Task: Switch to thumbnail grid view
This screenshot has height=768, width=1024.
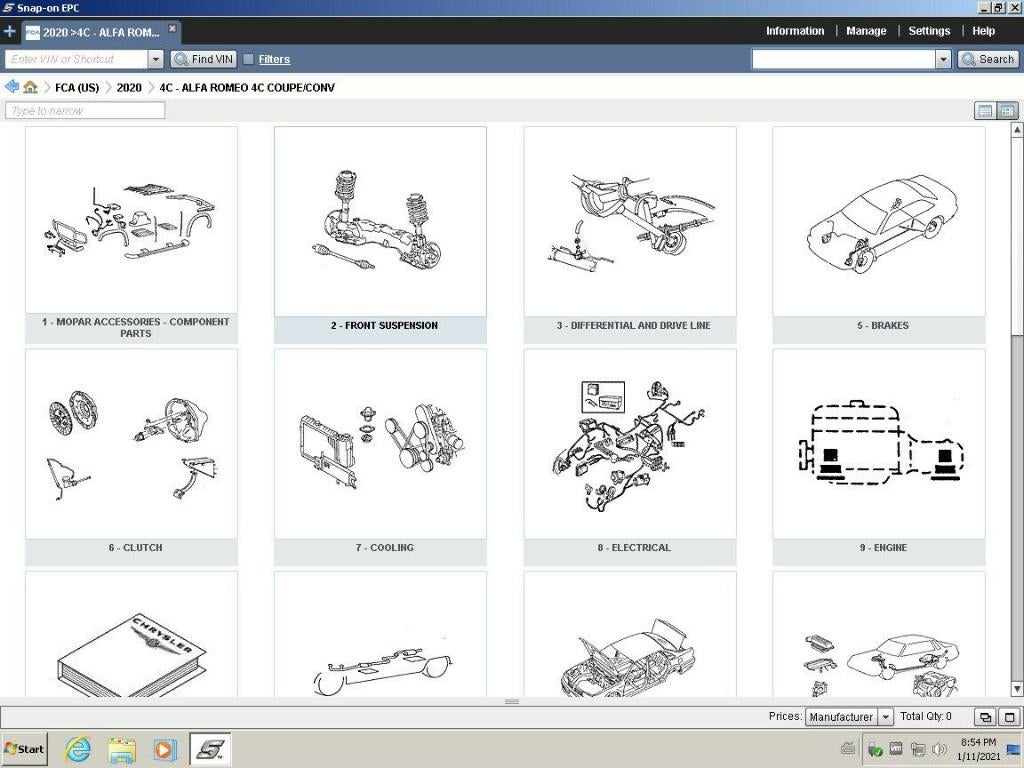Action: click(1007, 111)
